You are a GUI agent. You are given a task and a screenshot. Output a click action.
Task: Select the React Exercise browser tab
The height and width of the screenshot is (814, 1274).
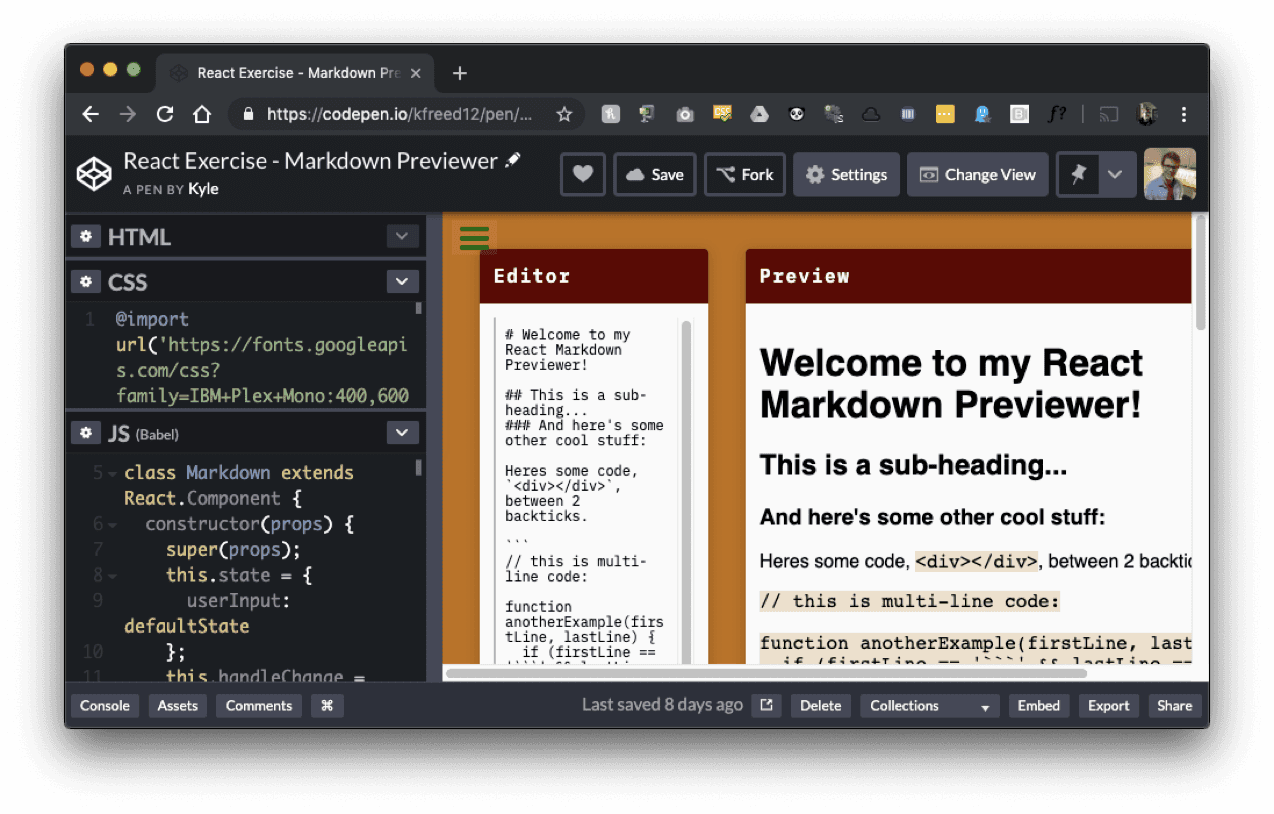pos(295,73)
